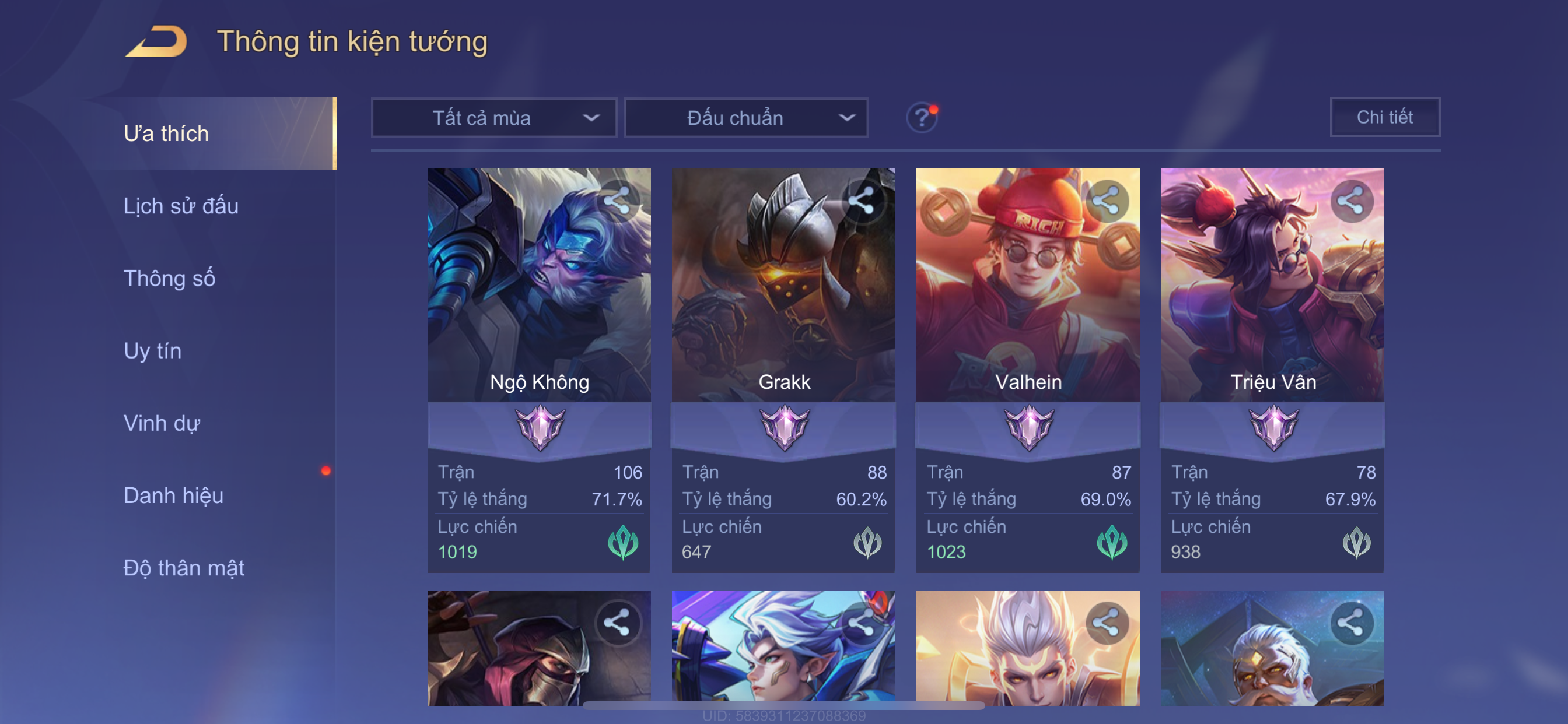Tap the green Lực chiến emblem for Valhein

[x=1111, y=542]
